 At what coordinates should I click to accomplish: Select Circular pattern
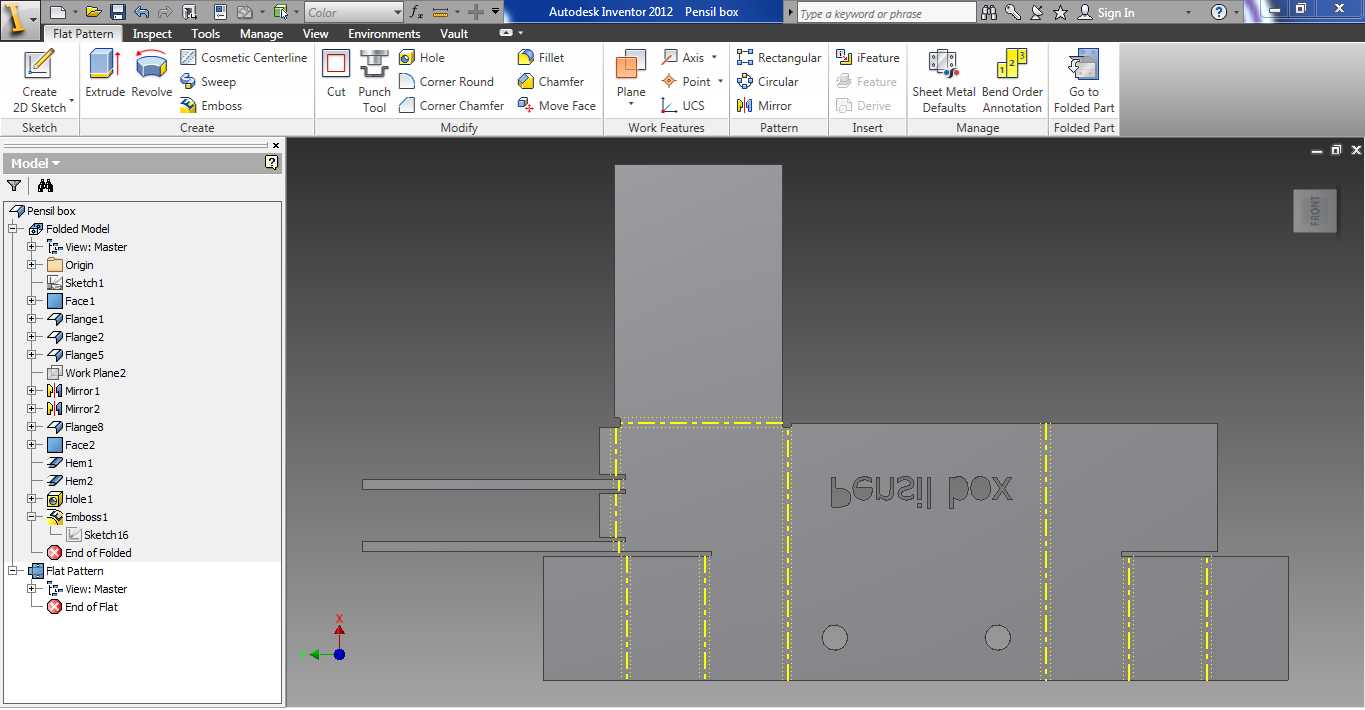[x=767, y=81]
